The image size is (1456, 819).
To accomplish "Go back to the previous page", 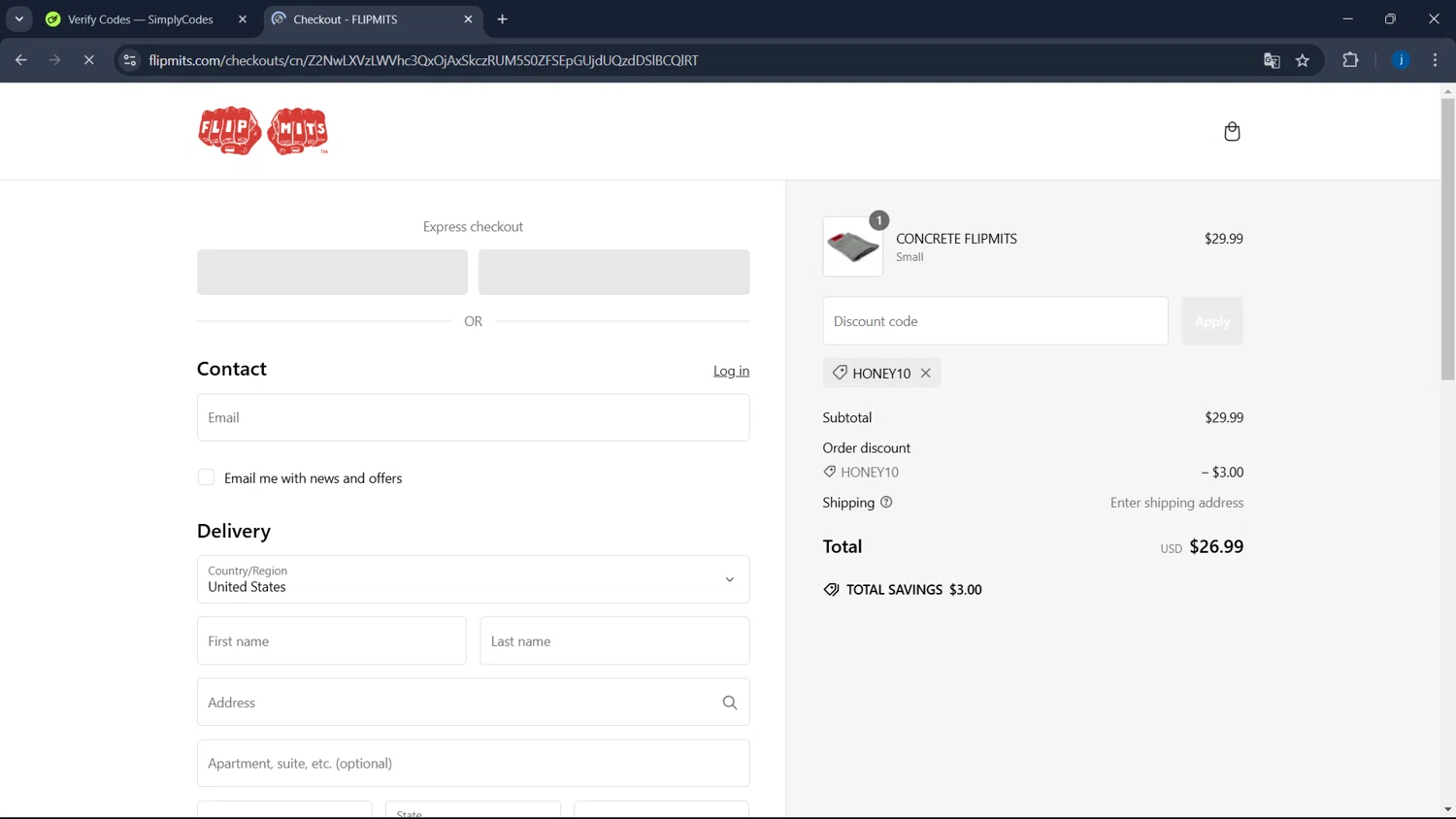I will (x=20, y=60).
